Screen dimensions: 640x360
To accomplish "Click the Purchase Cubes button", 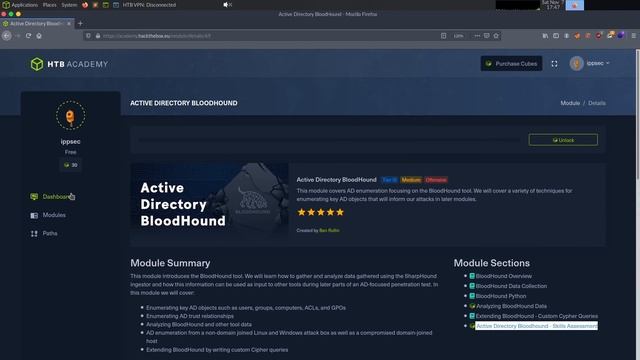I will [x=511, y=64].
